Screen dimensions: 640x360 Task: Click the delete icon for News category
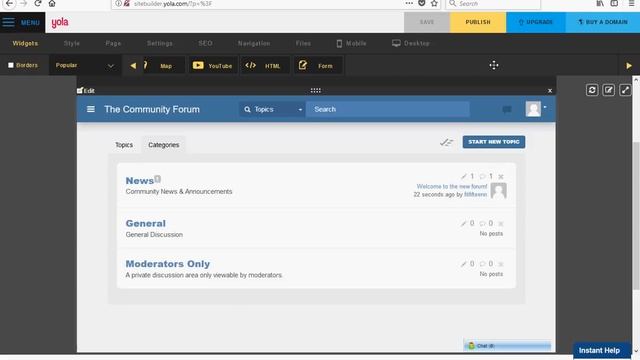501,177
